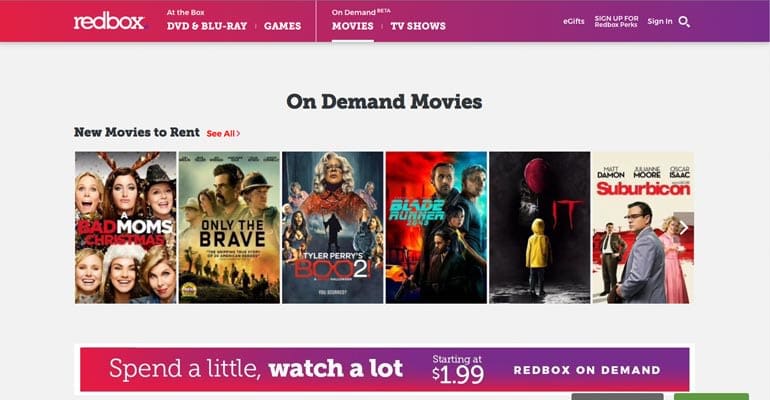
Task: Open the eGifts link
Action: click(x=574, y=21)
